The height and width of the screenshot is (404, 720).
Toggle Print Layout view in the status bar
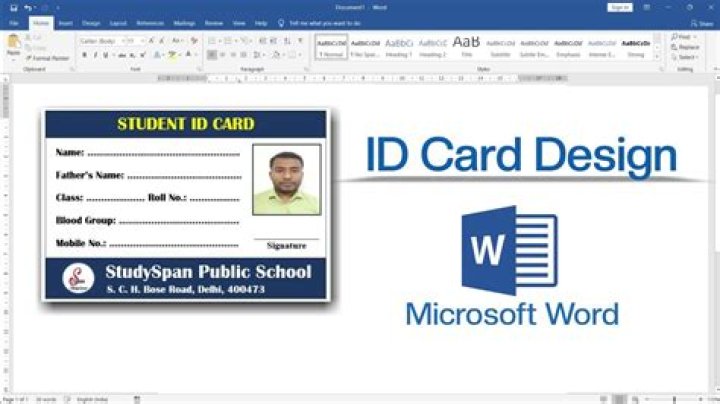click(619, 399)
